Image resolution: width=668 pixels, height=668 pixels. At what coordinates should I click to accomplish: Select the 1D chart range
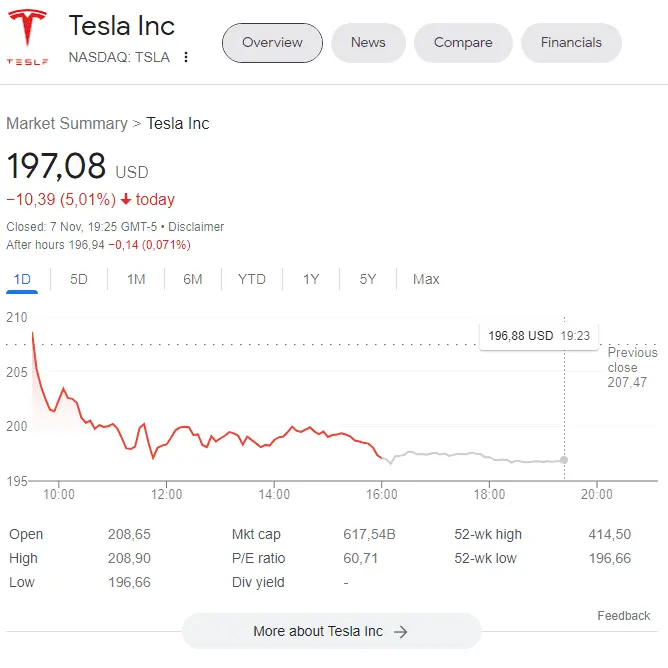coord(22,279)
